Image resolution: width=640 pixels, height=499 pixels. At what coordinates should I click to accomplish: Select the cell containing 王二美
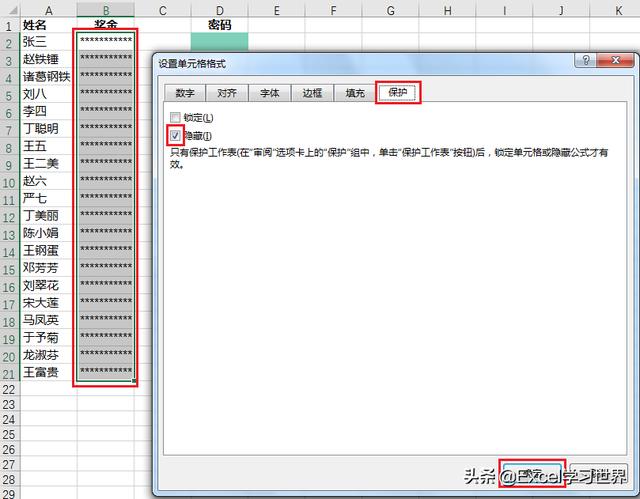click(49, 164)
